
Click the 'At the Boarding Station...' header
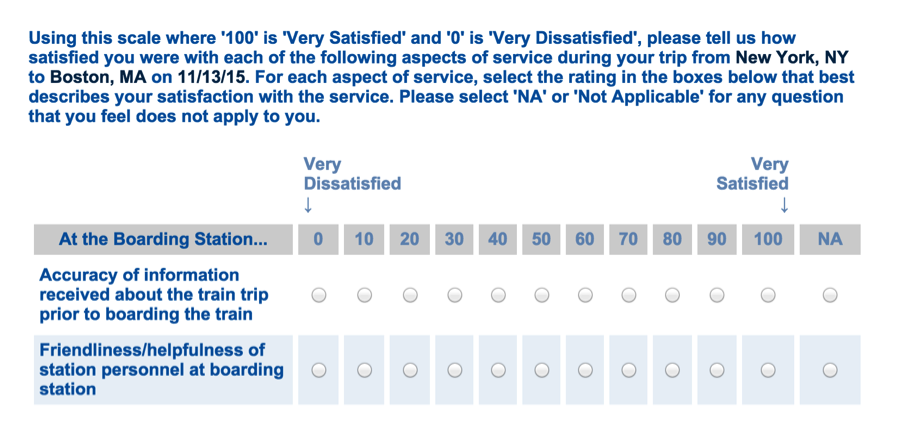pos(163,239)
